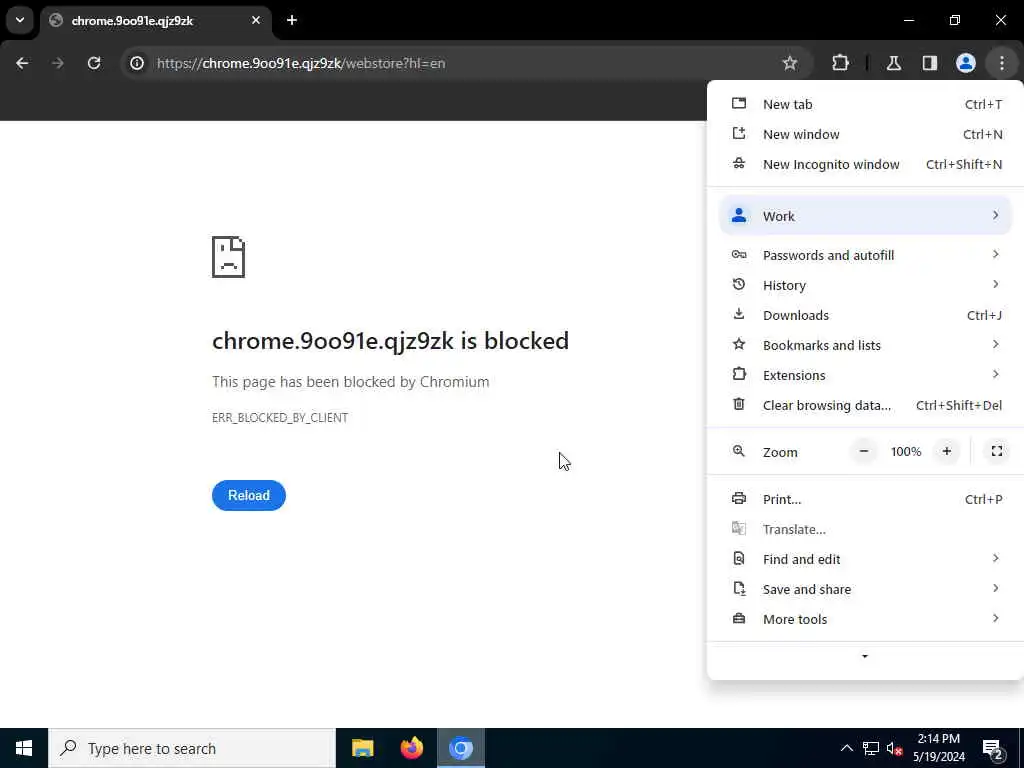Screen dimensions: 1024x768
Task: Choose New window from the menu
Action: click(x=865, y=135)
